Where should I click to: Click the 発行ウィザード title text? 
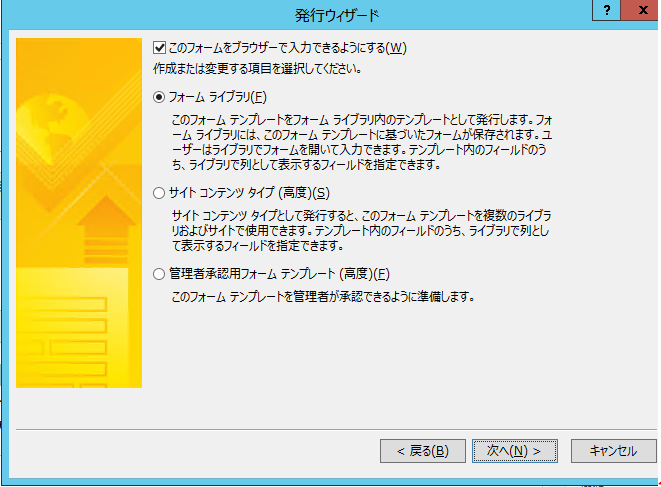coord(337,16)
